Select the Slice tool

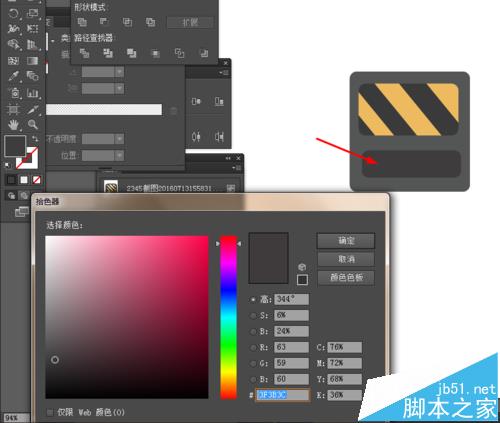pos(33,109)
